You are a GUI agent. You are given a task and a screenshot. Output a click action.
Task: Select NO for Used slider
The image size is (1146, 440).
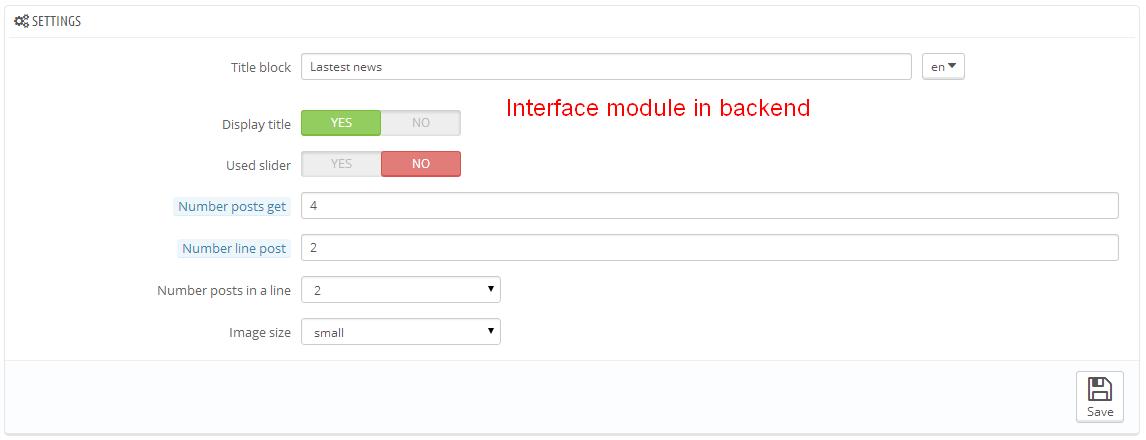[x=421, y=164]
